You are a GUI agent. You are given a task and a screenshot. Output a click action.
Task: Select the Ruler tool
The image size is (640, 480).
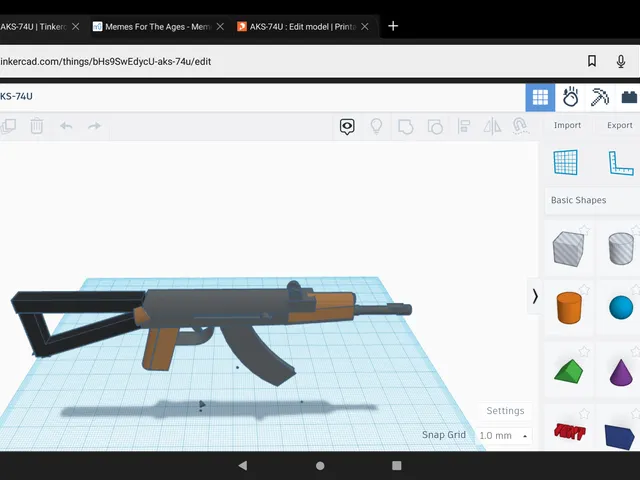coord(621,163)
